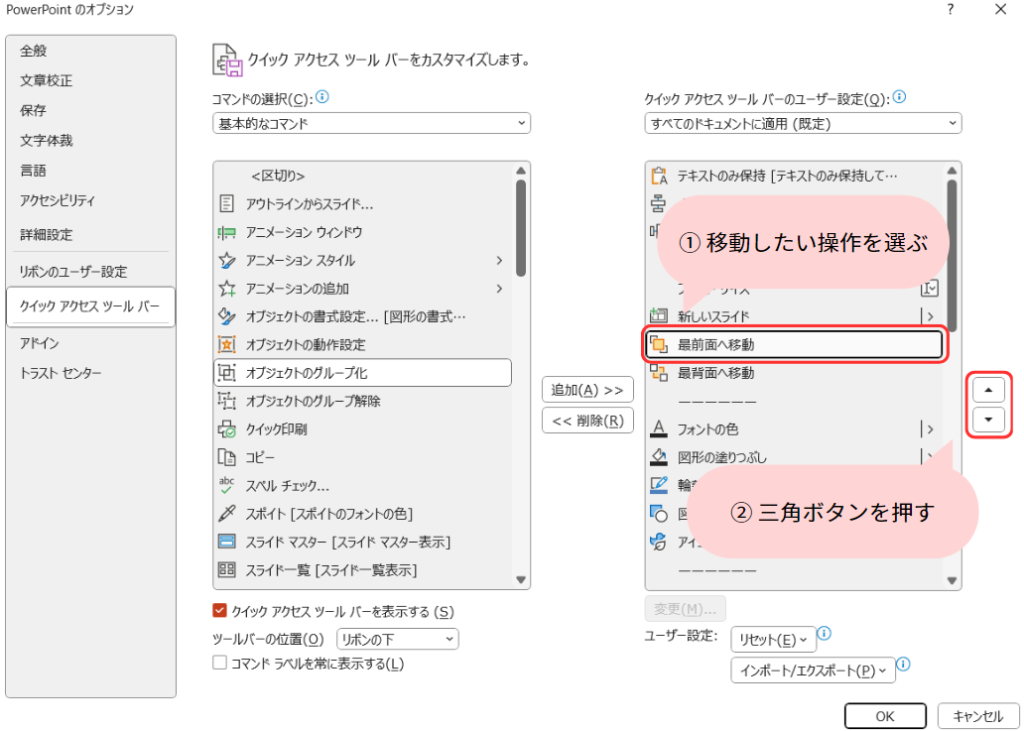
Task: Select the クイック印刷 printer icon
Action: [227, 429]
